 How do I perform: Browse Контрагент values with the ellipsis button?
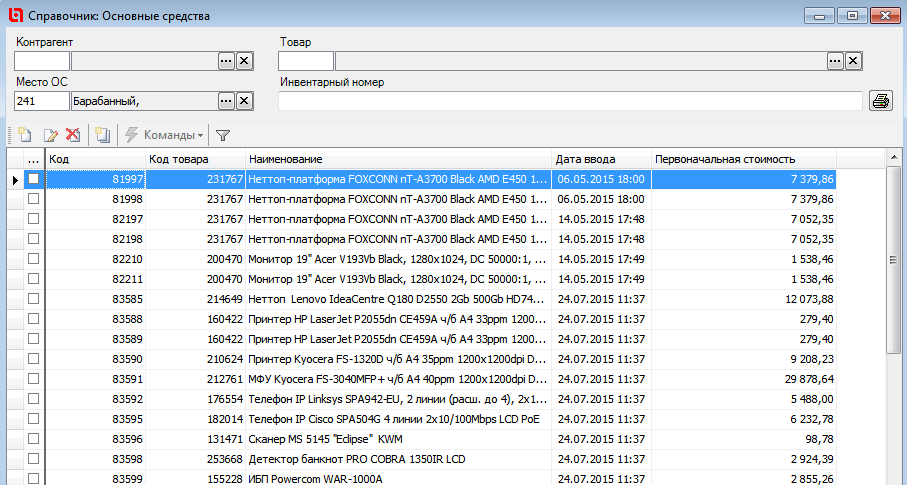226,61
